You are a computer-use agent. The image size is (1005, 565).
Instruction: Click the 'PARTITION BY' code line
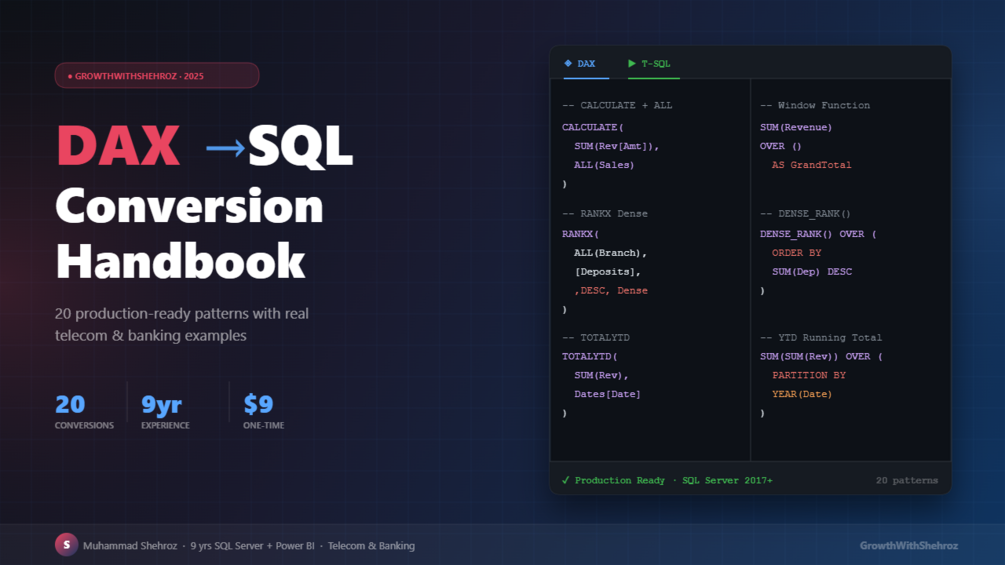tap(809, 375)
